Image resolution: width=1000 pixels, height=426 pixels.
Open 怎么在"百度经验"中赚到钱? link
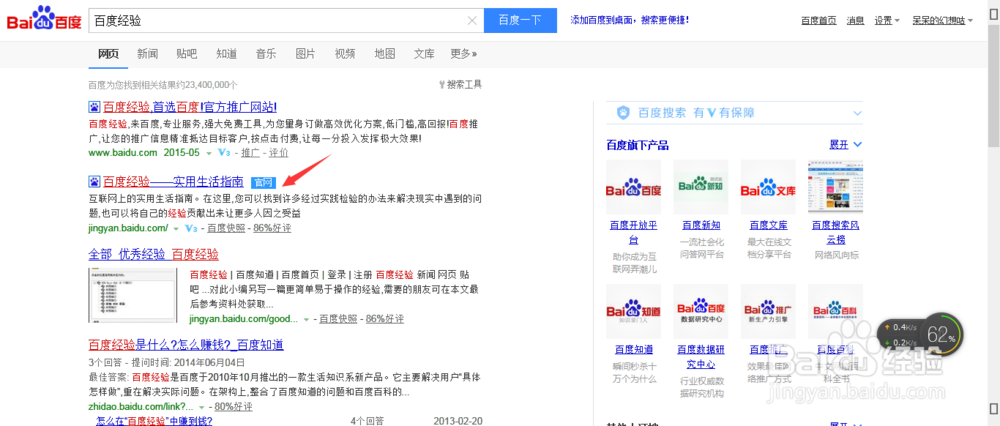[154, 421]
